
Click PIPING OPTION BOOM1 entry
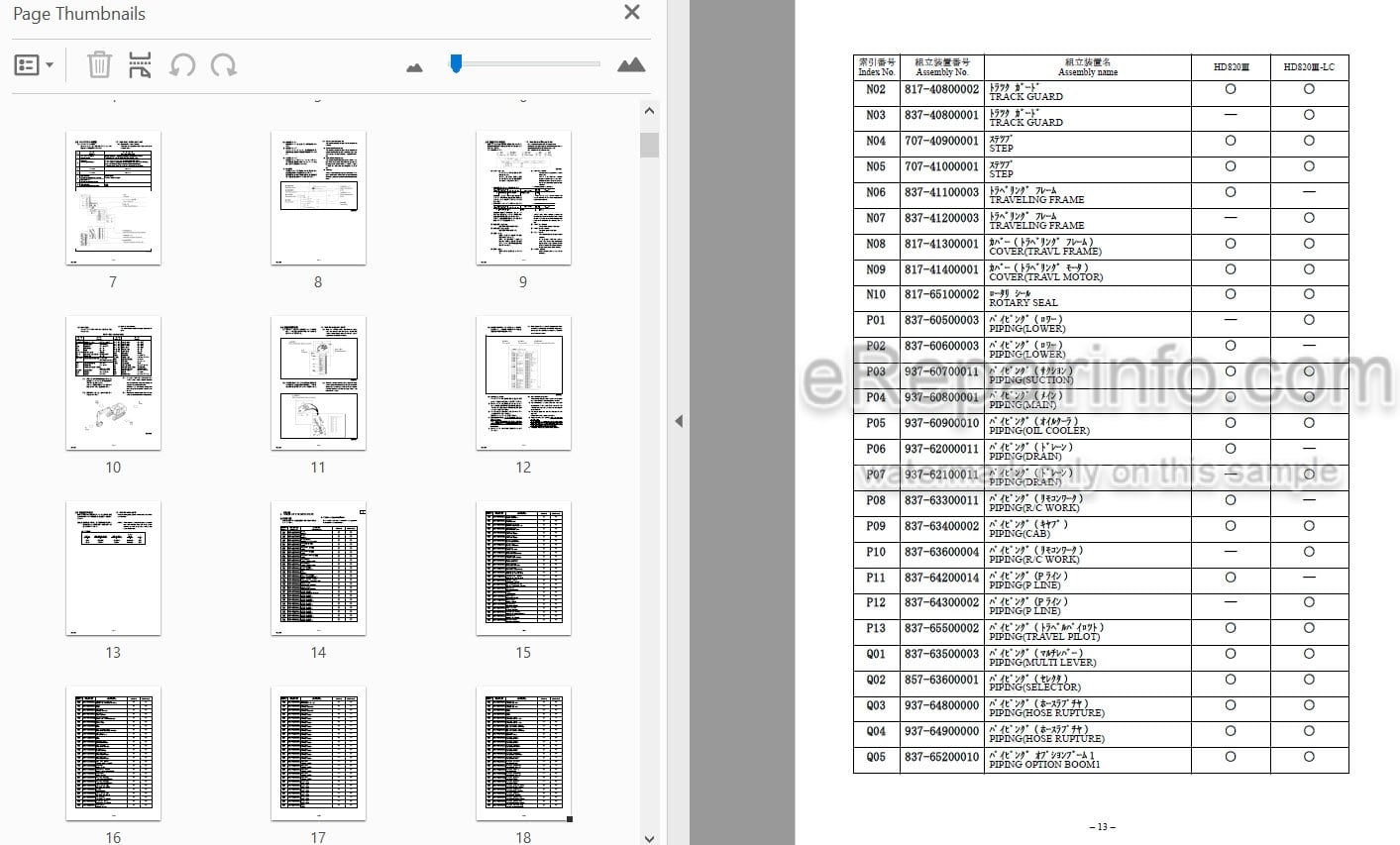[x=1044, y=764]
